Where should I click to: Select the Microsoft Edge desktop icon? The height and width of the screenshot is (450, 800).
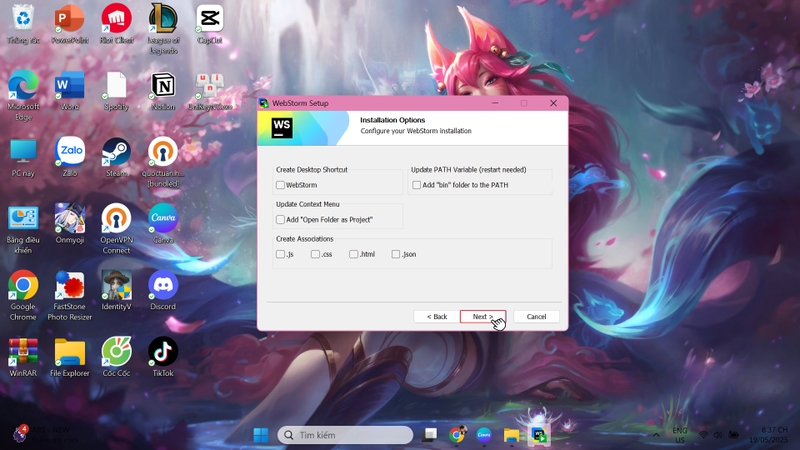pos(23,96)
